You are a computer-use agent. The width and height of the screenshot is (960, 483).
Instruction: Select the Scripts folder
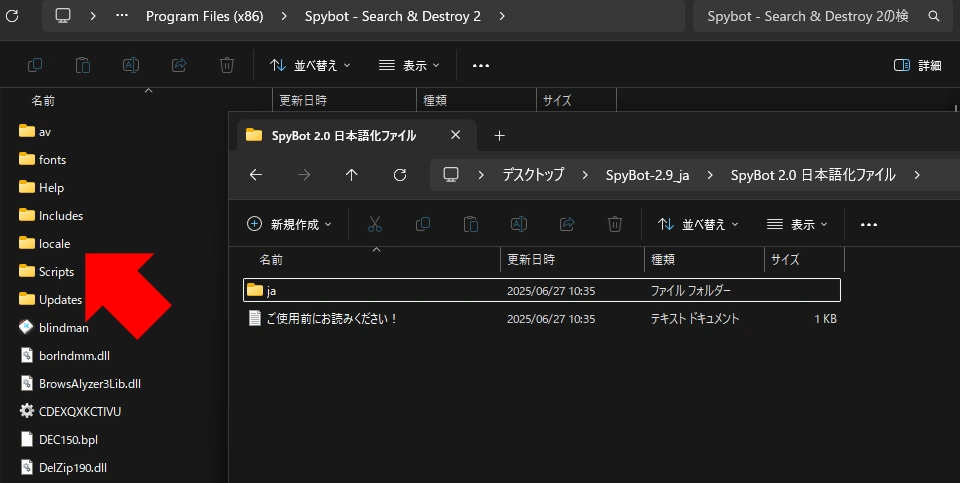47,271
